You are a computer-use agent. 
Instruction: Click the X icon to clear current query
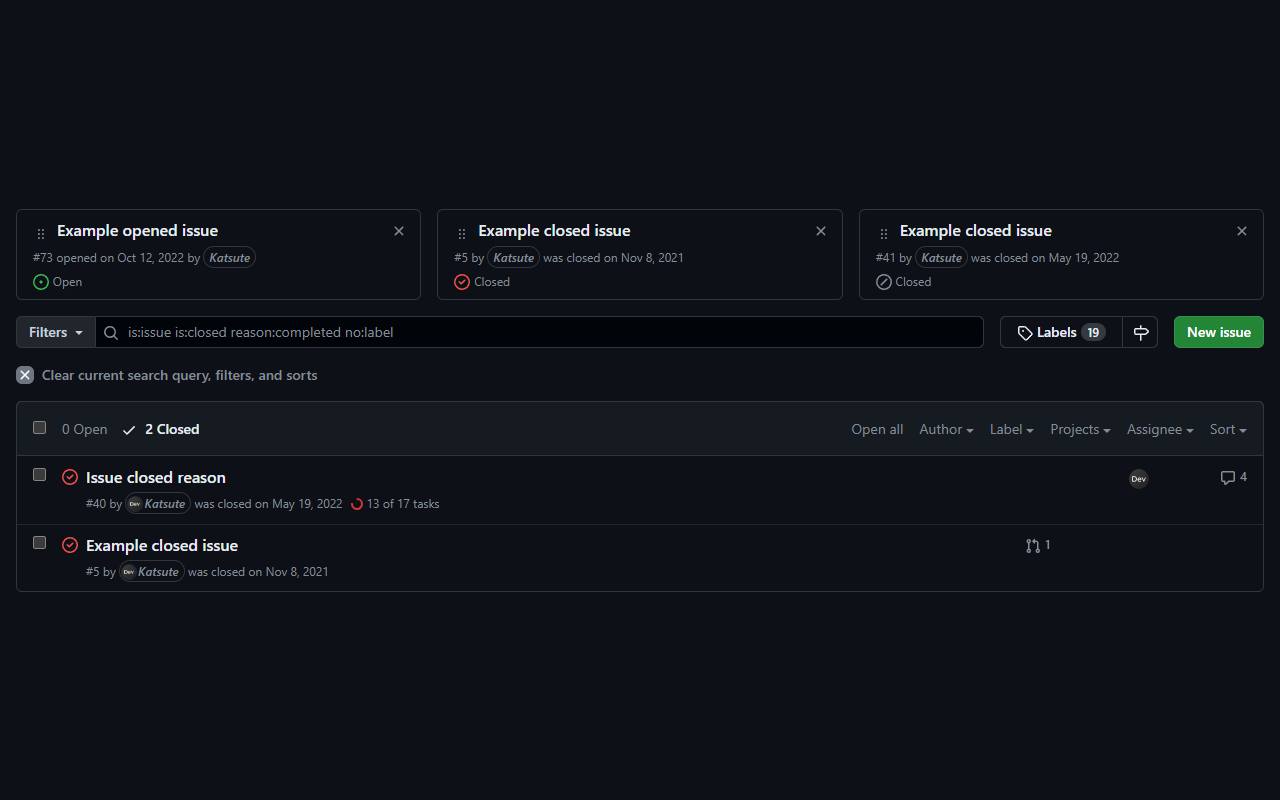click(25, 375)
